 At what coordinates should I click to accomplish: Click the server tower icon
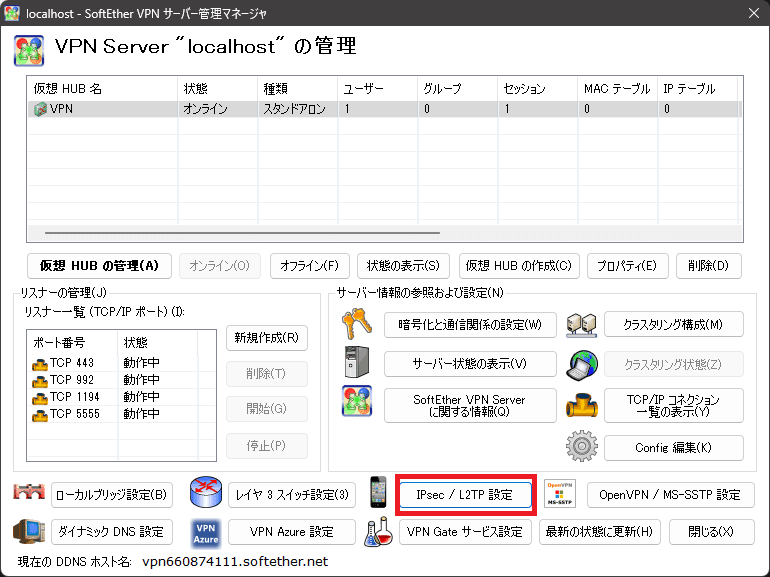pyautogui.click(x=357, y=362)
